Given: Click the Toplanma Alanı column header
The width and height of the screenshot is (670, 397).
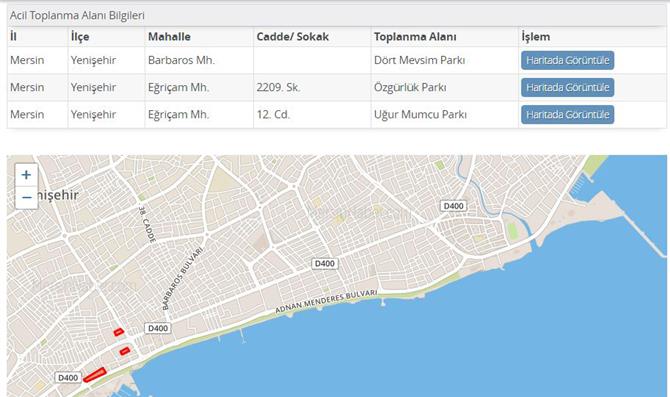Looking at the screenshot, I should click(415, 37).
